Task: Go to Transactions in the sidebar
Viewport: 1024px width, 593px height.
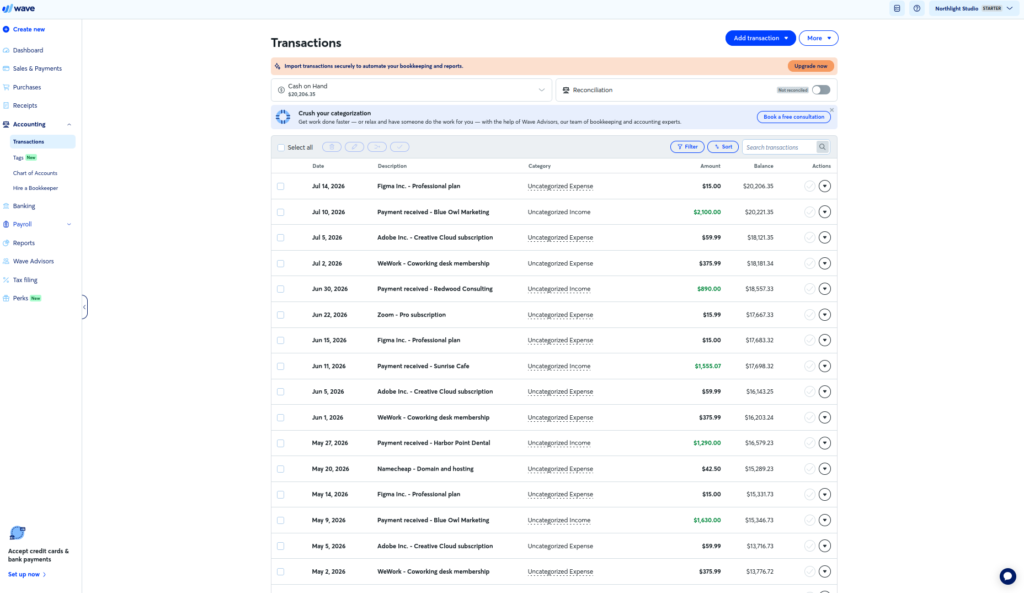Action: (x=42, y=142)
